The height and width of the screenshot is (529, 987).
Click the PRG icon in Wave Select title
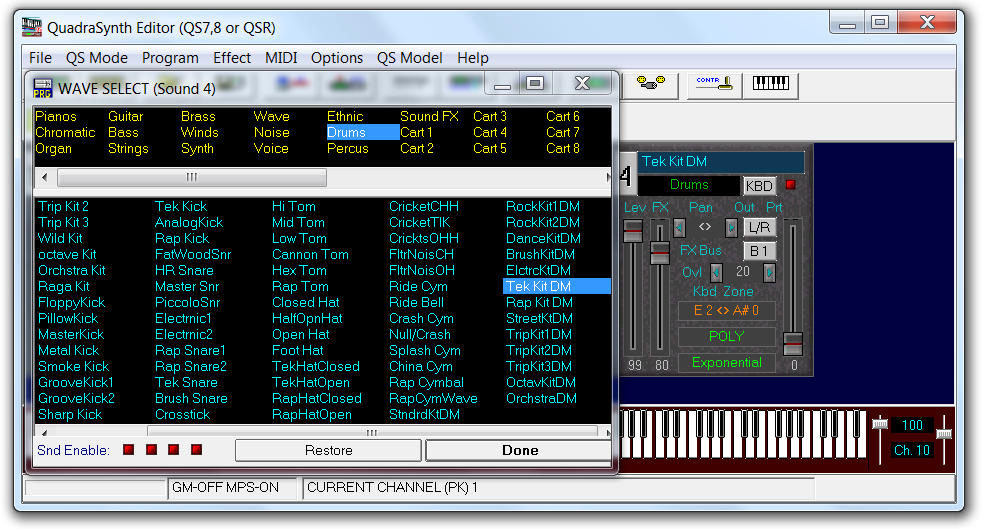point(43,88)
